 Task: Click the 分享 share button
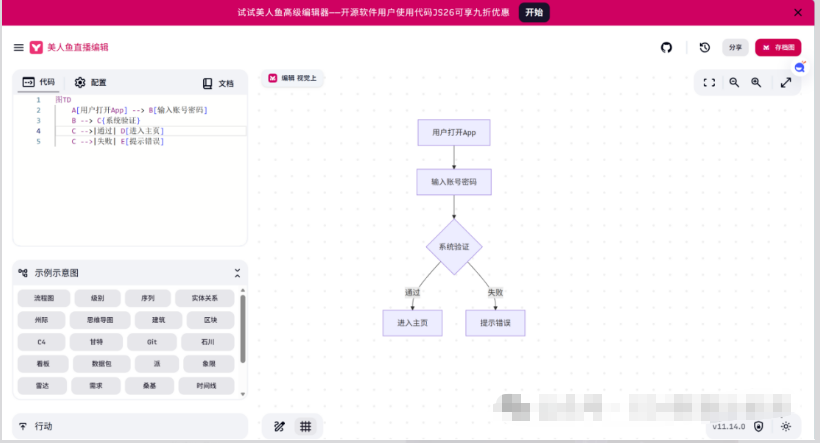point(735,48)
